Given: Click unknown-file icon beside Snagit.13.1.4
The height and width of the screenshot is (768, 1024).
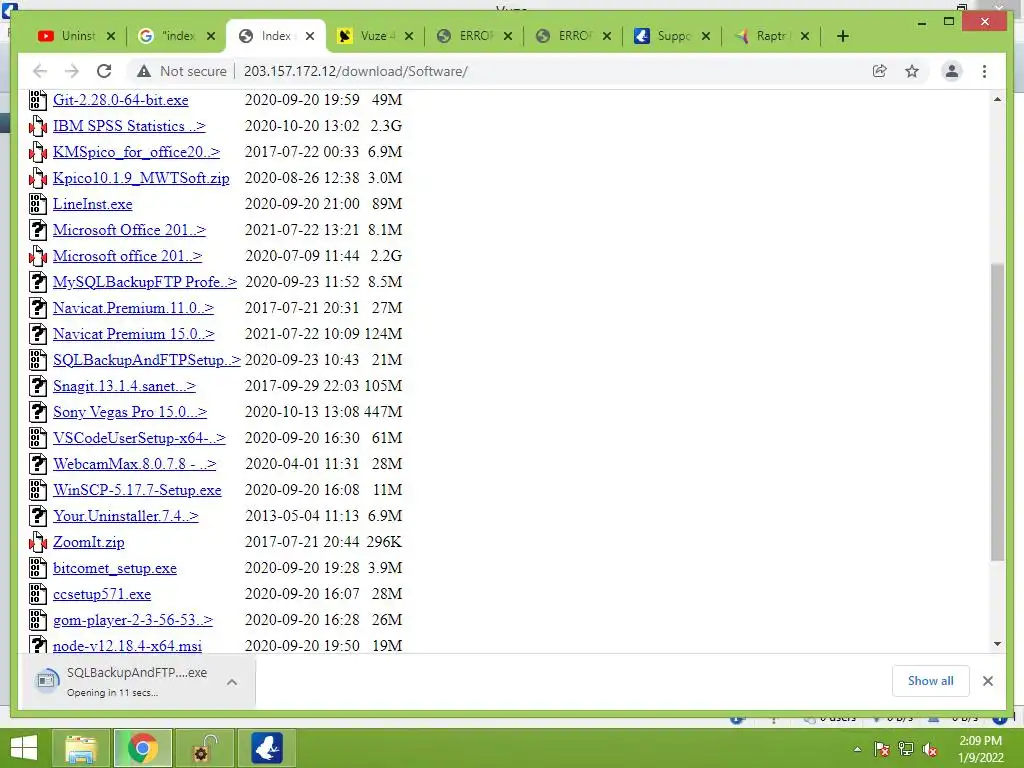Looking at the screenshot, I should tap(38, 386).
